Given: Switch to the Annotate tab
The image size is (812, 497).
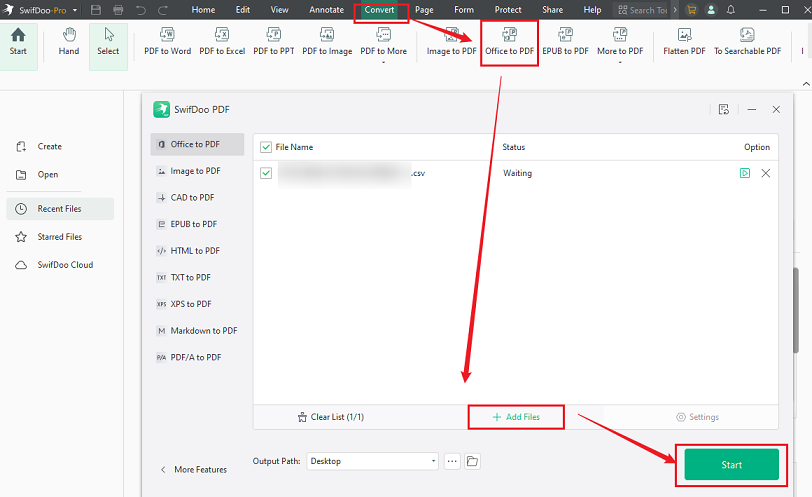Looking at the screenshot, I should pos(326,10).
